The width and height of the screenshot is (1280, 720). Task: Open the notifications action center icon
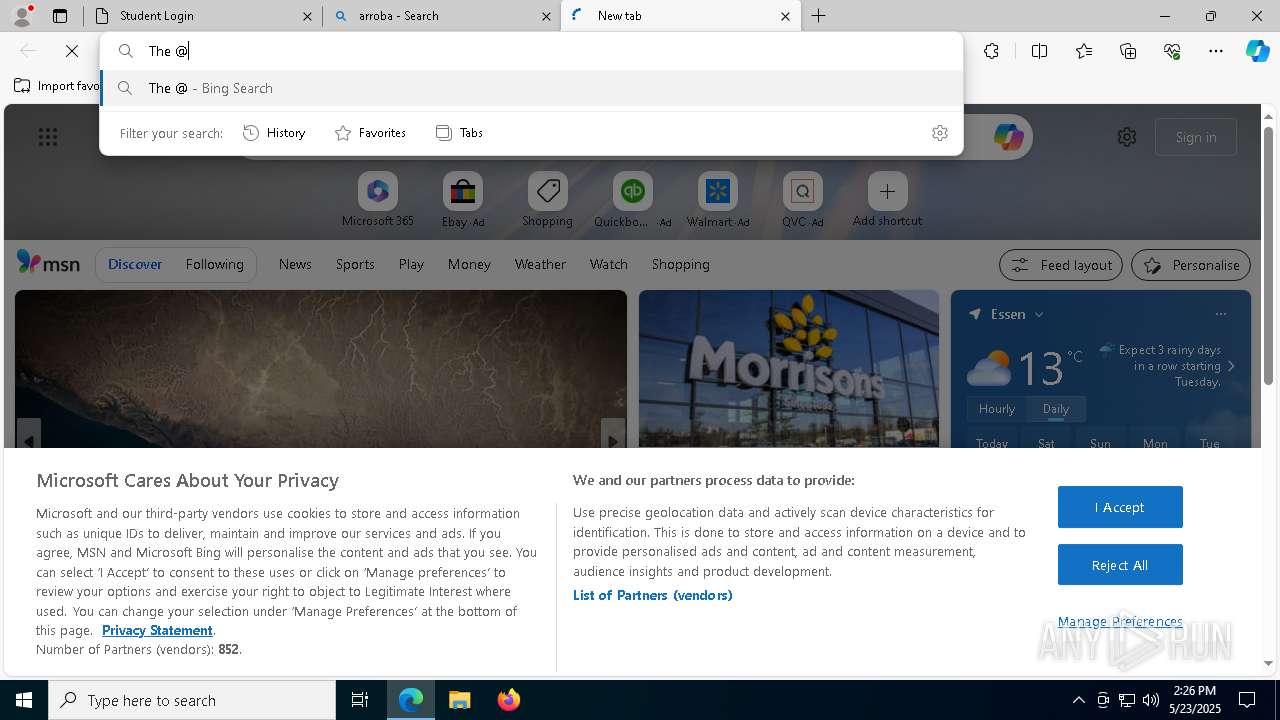(1247, 700)
